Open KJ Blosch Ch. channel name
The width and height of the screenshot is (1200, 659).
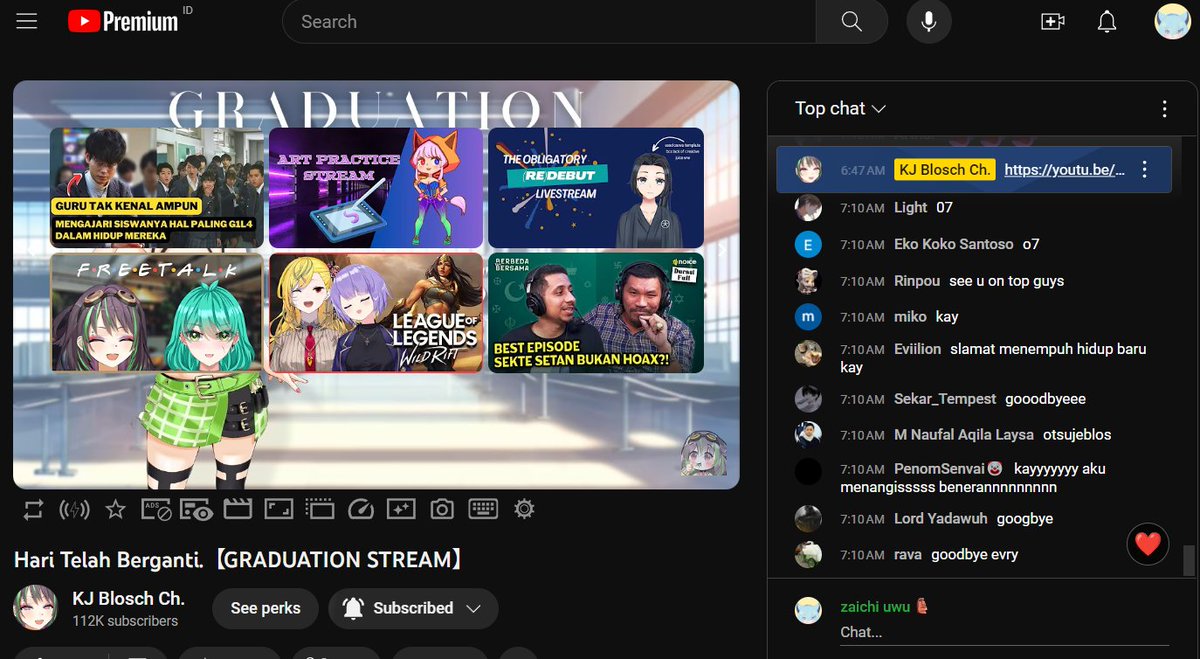(x=129, y=599)
